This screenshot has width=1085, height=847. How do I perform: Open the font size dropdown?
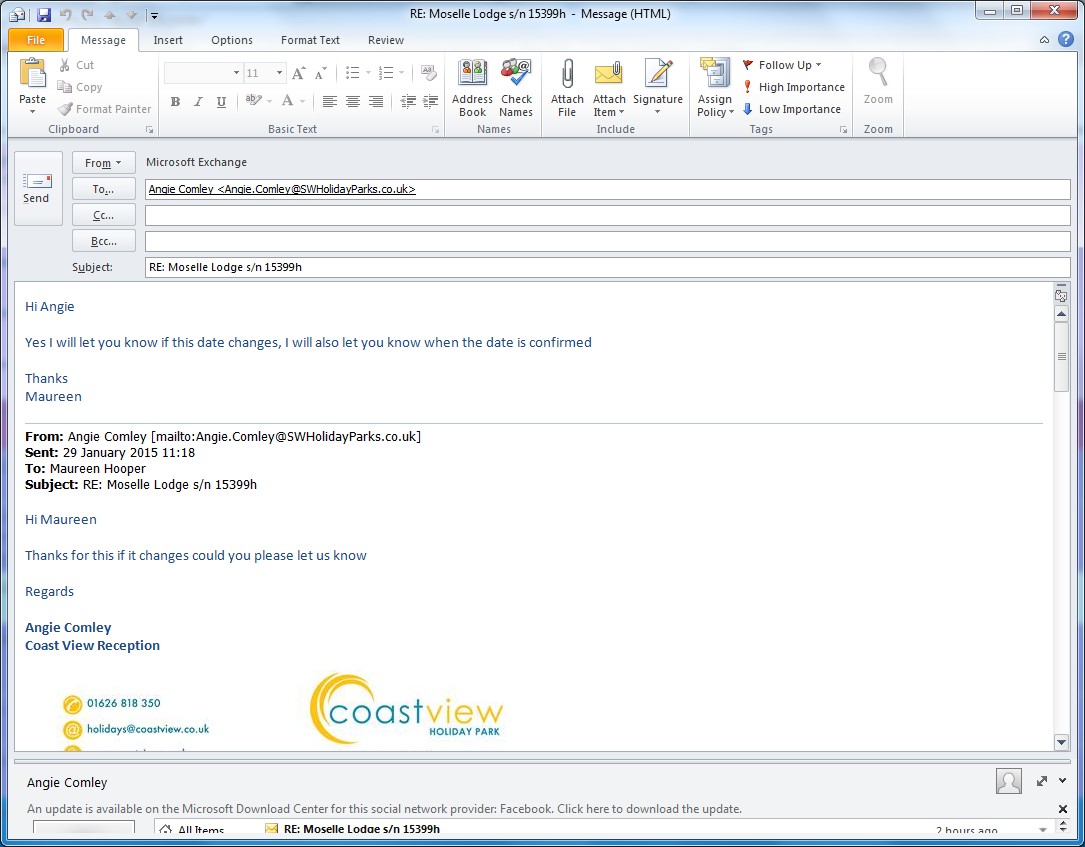279,73
